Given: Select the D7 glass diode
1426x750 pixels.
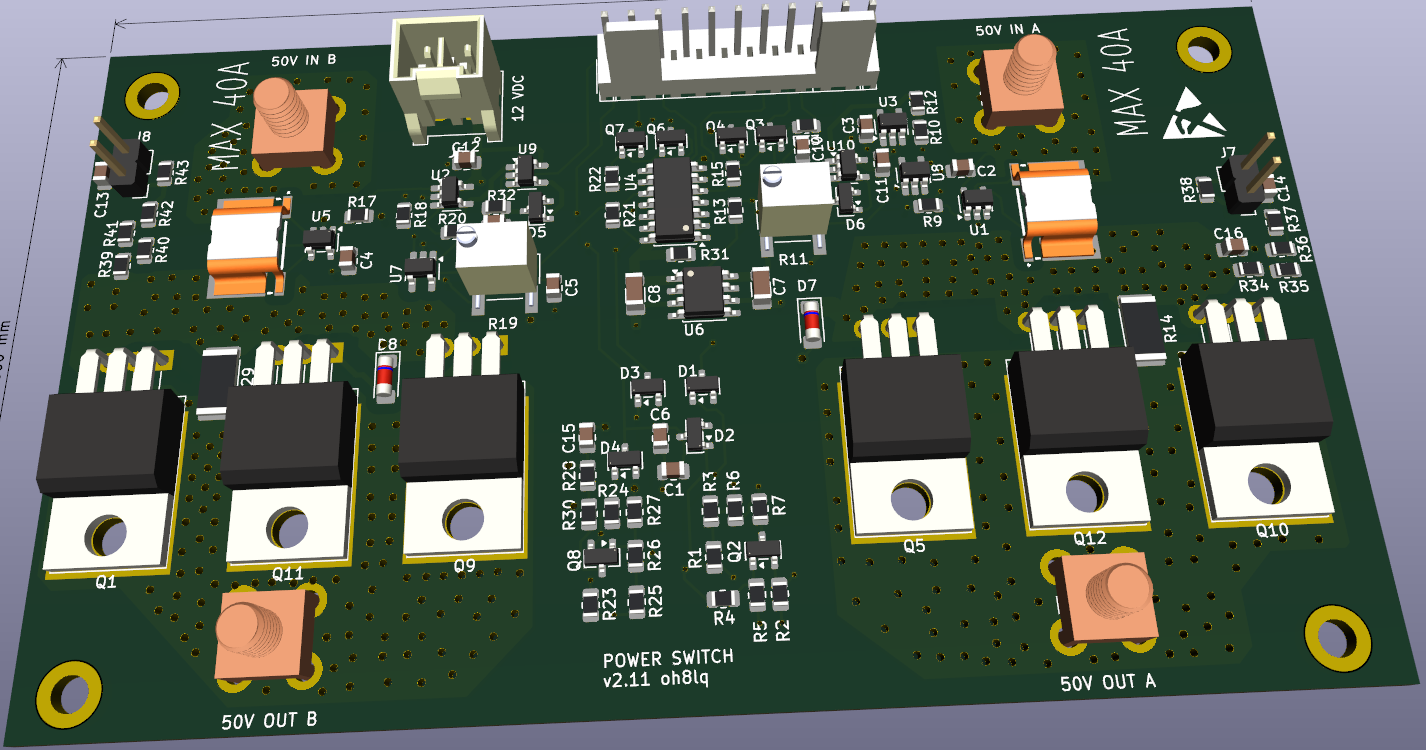Looking at the screenshot, I should point(811,322).
